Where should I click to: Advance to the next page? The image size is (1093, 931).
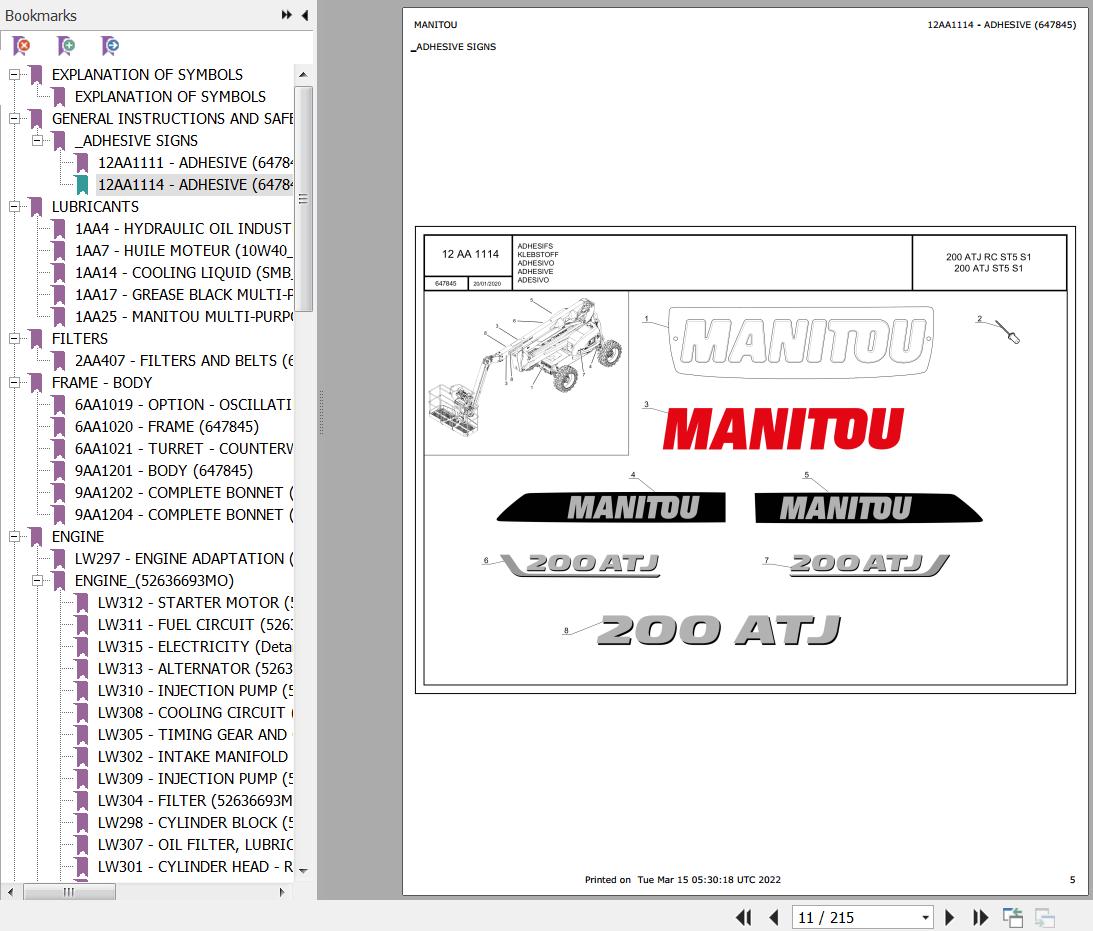pyautogui.click(x=949, y=917)
